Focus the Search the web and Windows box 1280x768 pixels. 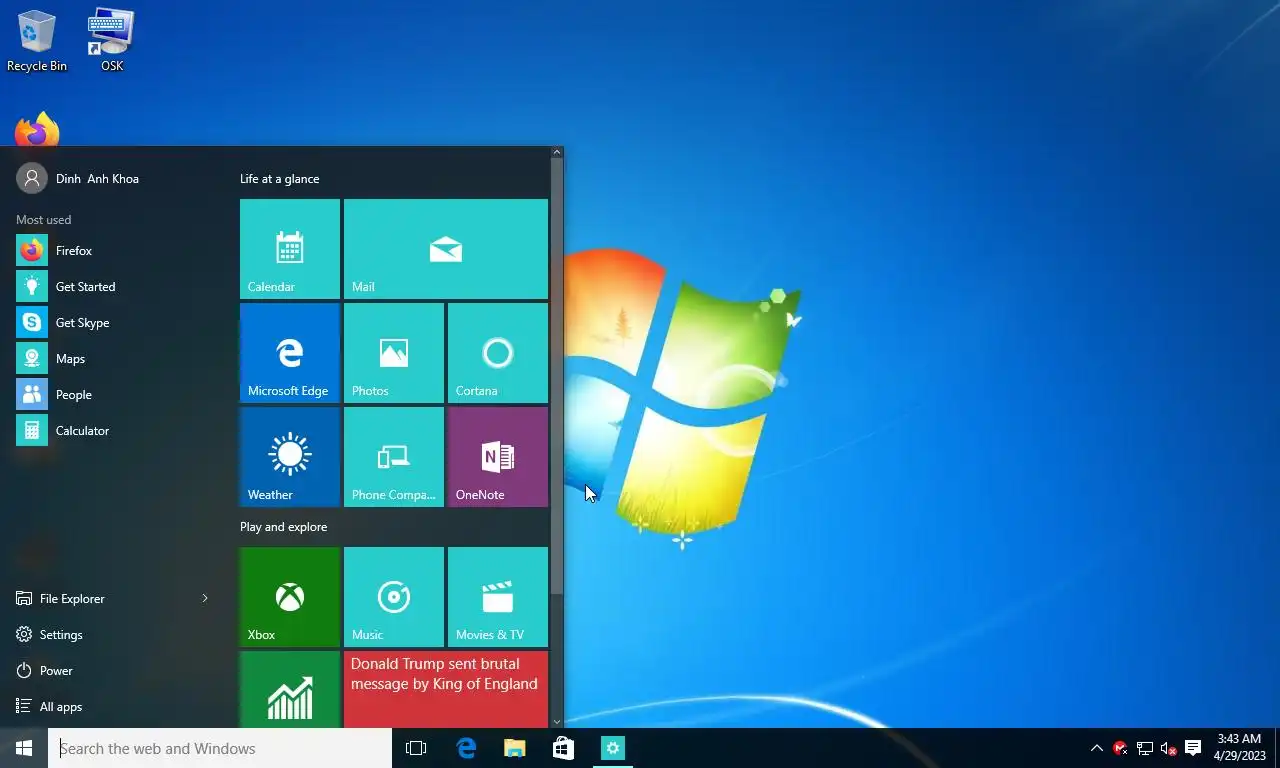220,748
